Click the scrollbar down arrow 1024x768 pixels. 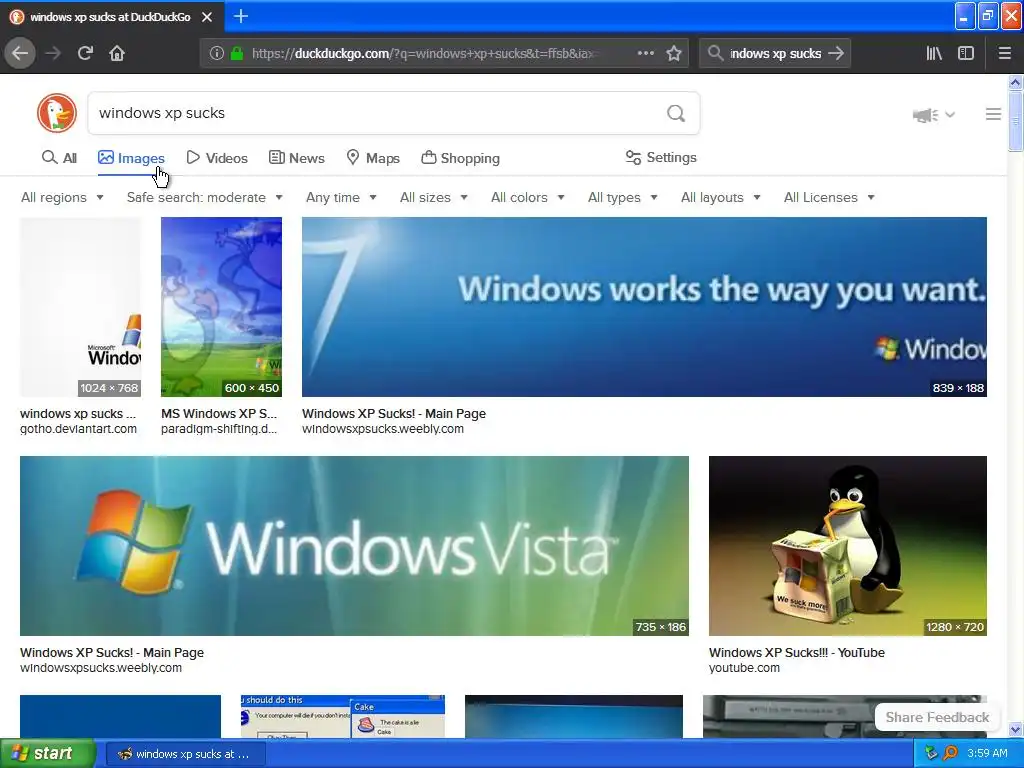click(x=1015, y=729)
